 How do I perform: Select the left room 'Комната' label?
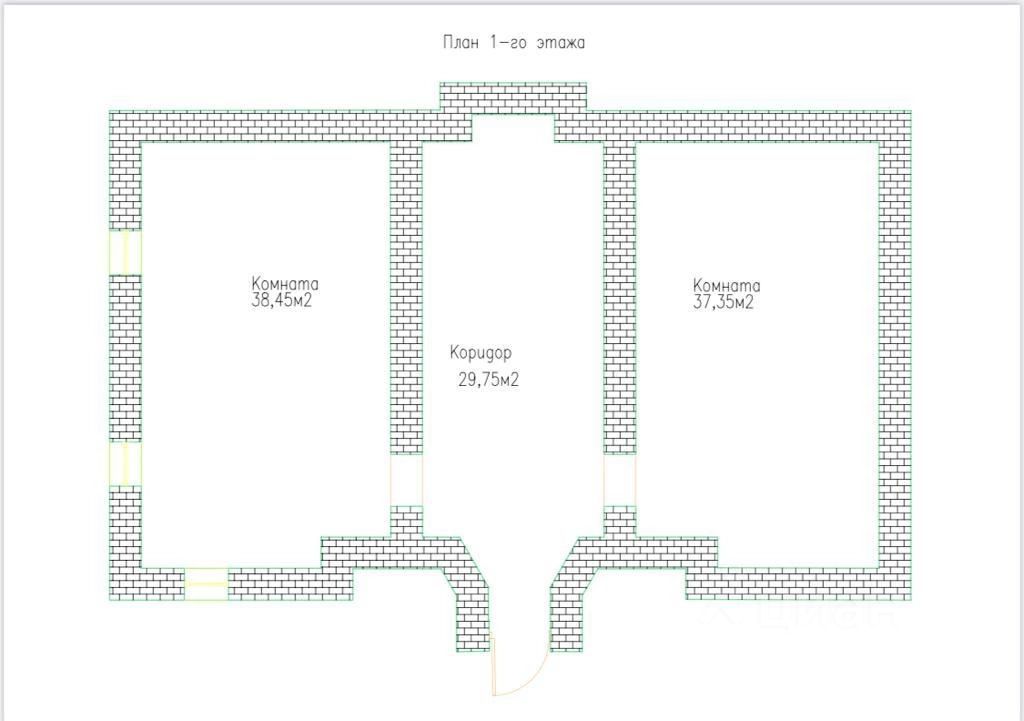pos(285,284)
